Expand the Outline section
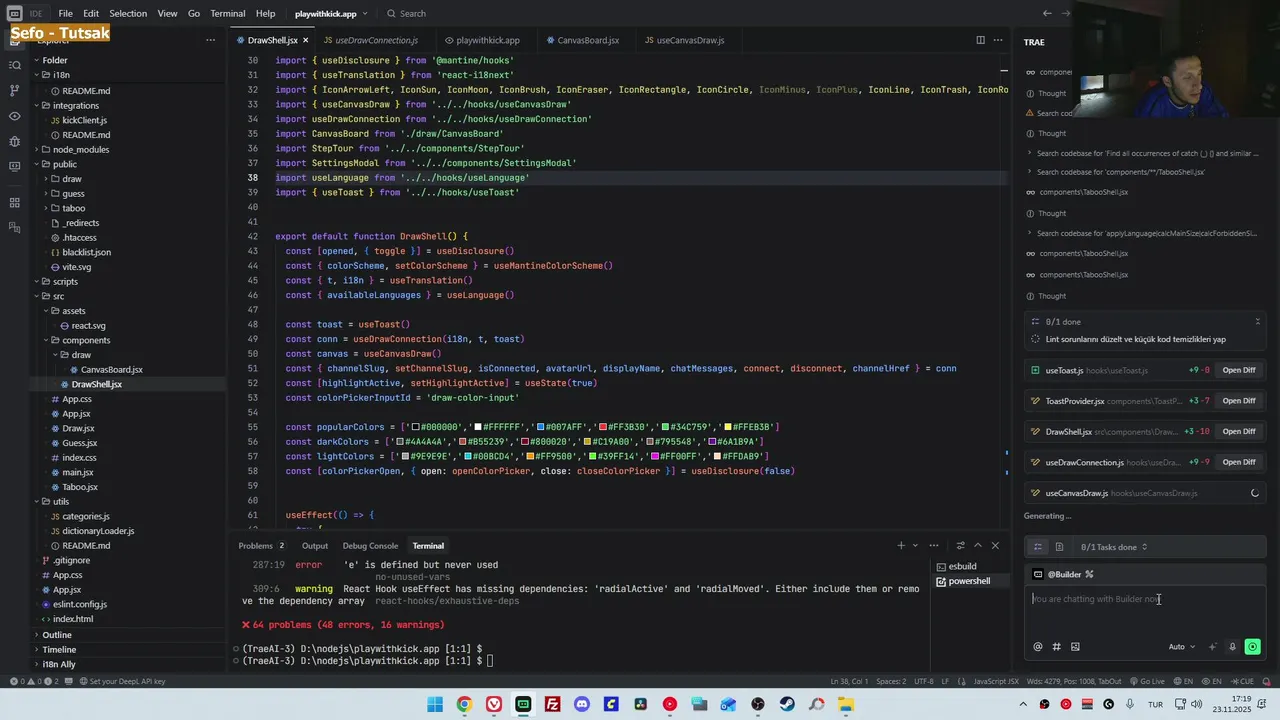 [x=56, y=635]
